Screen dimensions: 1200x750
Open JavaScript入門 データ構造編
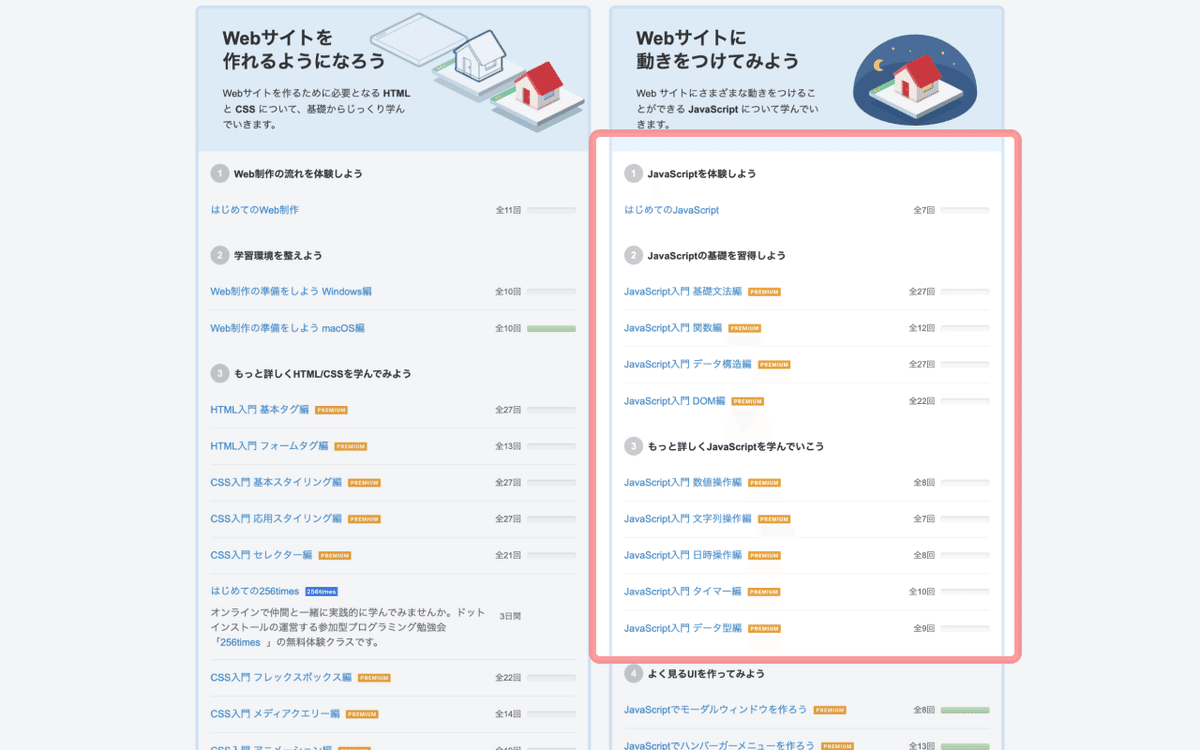click(x=688, y=365)
